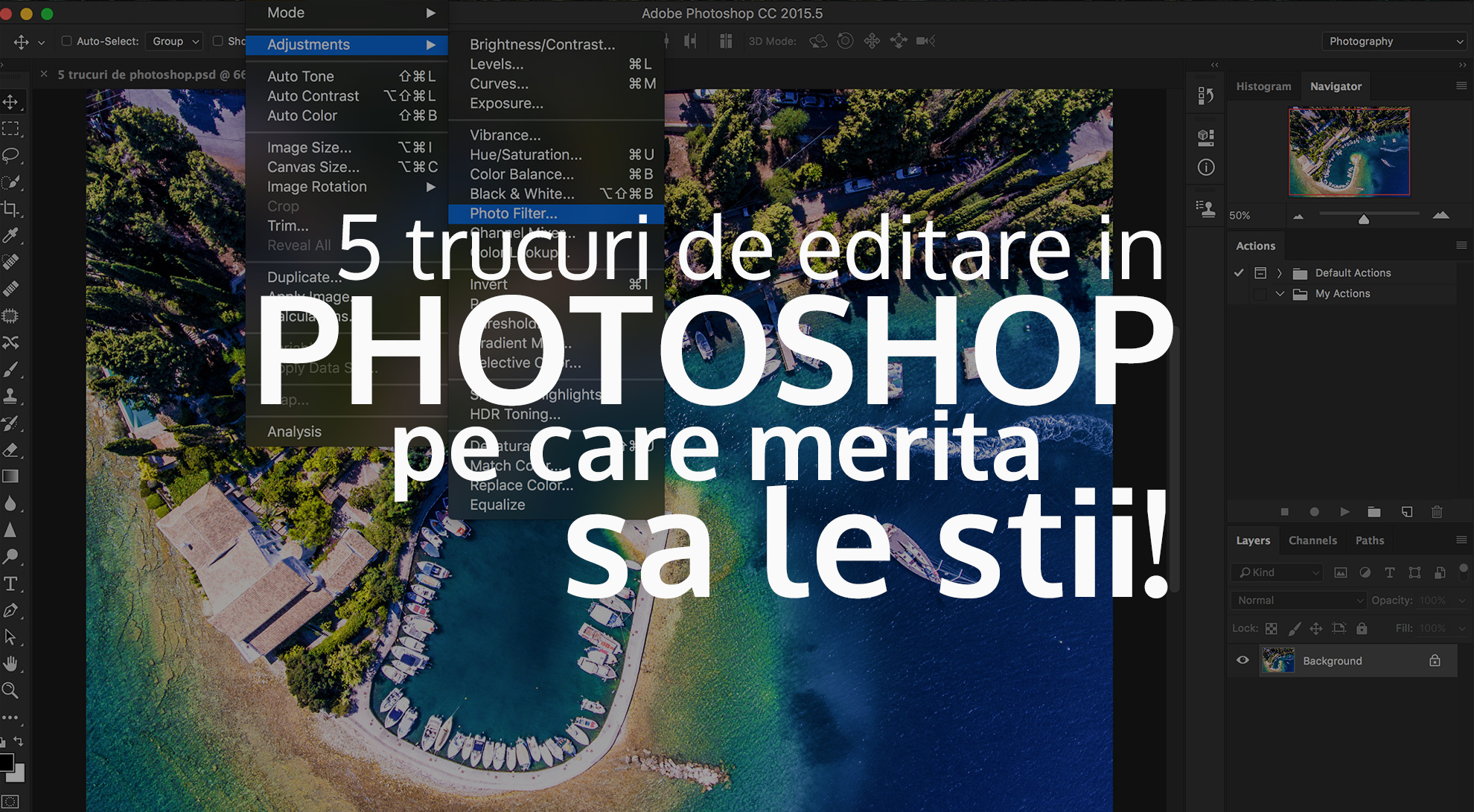This screenshot has width=1474, height=812.
Task: Toggle Show Transform Controls checkbox
Action: [x=218, y=41]
